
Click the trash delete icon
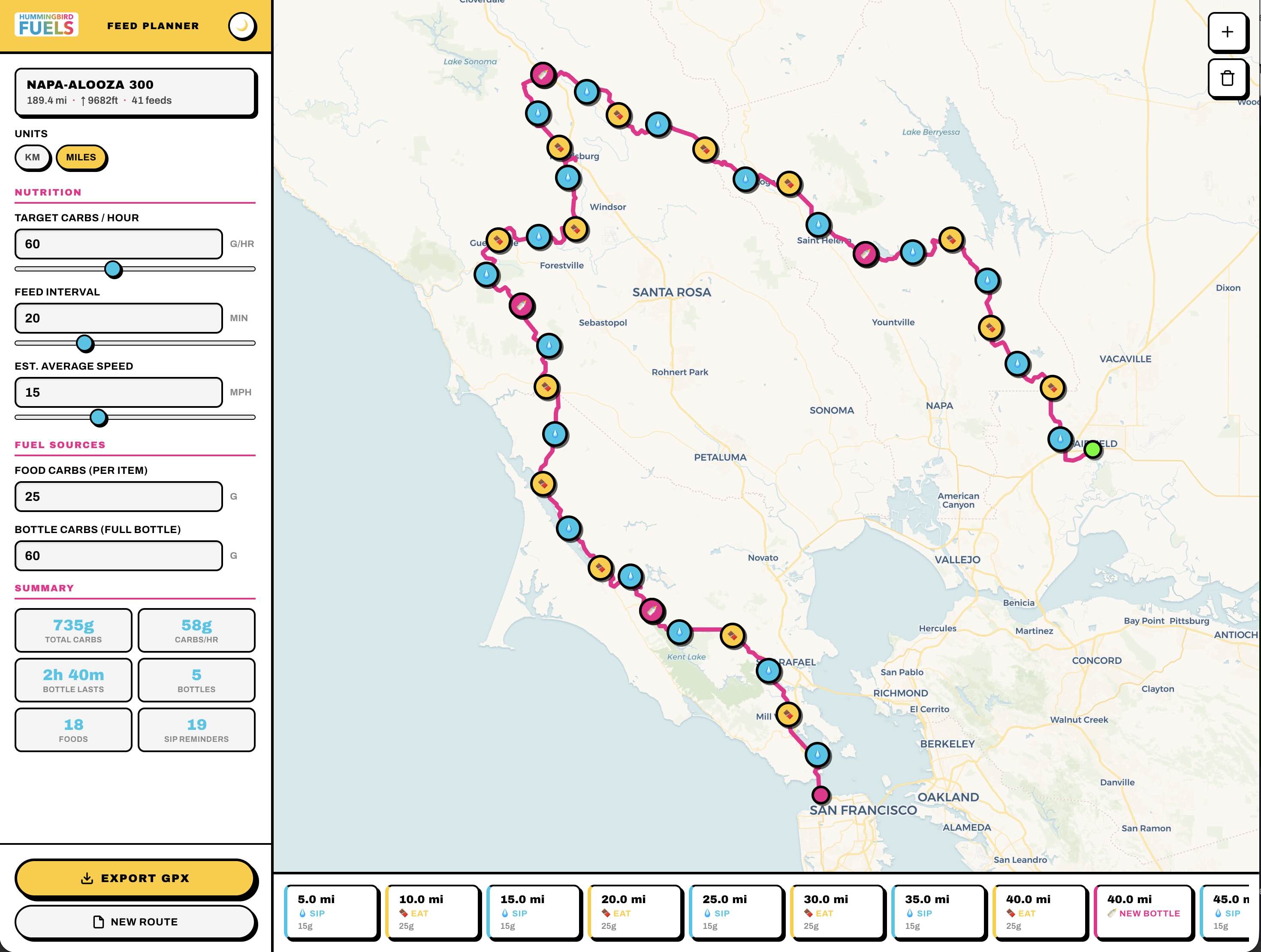point(1227,78)
